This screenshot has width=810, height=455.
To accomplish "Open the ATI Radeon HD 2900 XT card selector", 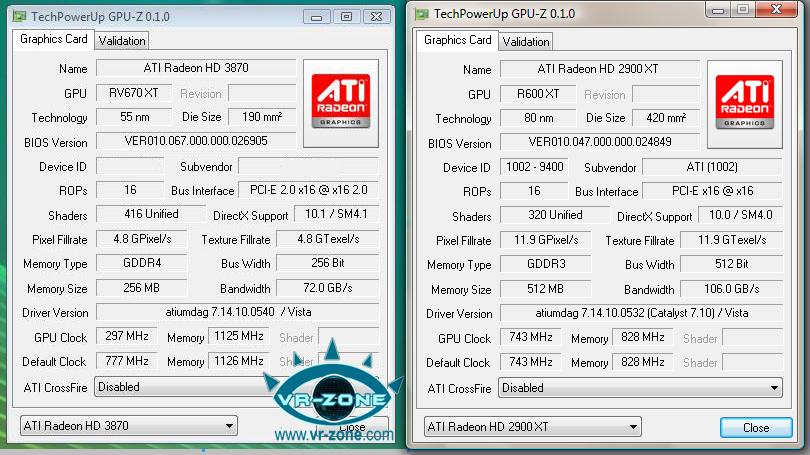I will pos(533,427).
